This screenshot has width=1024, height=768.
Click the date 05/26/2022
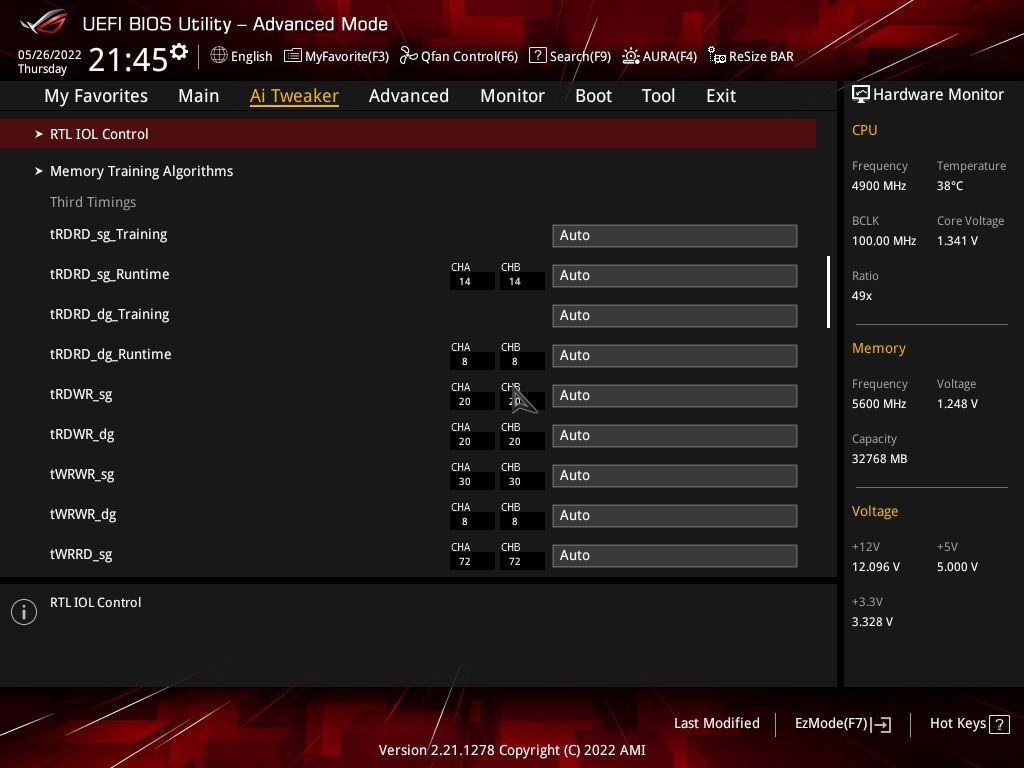[x=50, y=55]
